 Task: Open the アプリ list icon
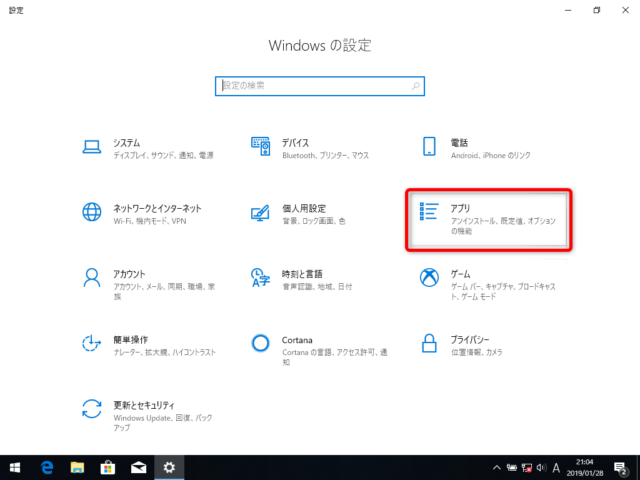[429, 211]
